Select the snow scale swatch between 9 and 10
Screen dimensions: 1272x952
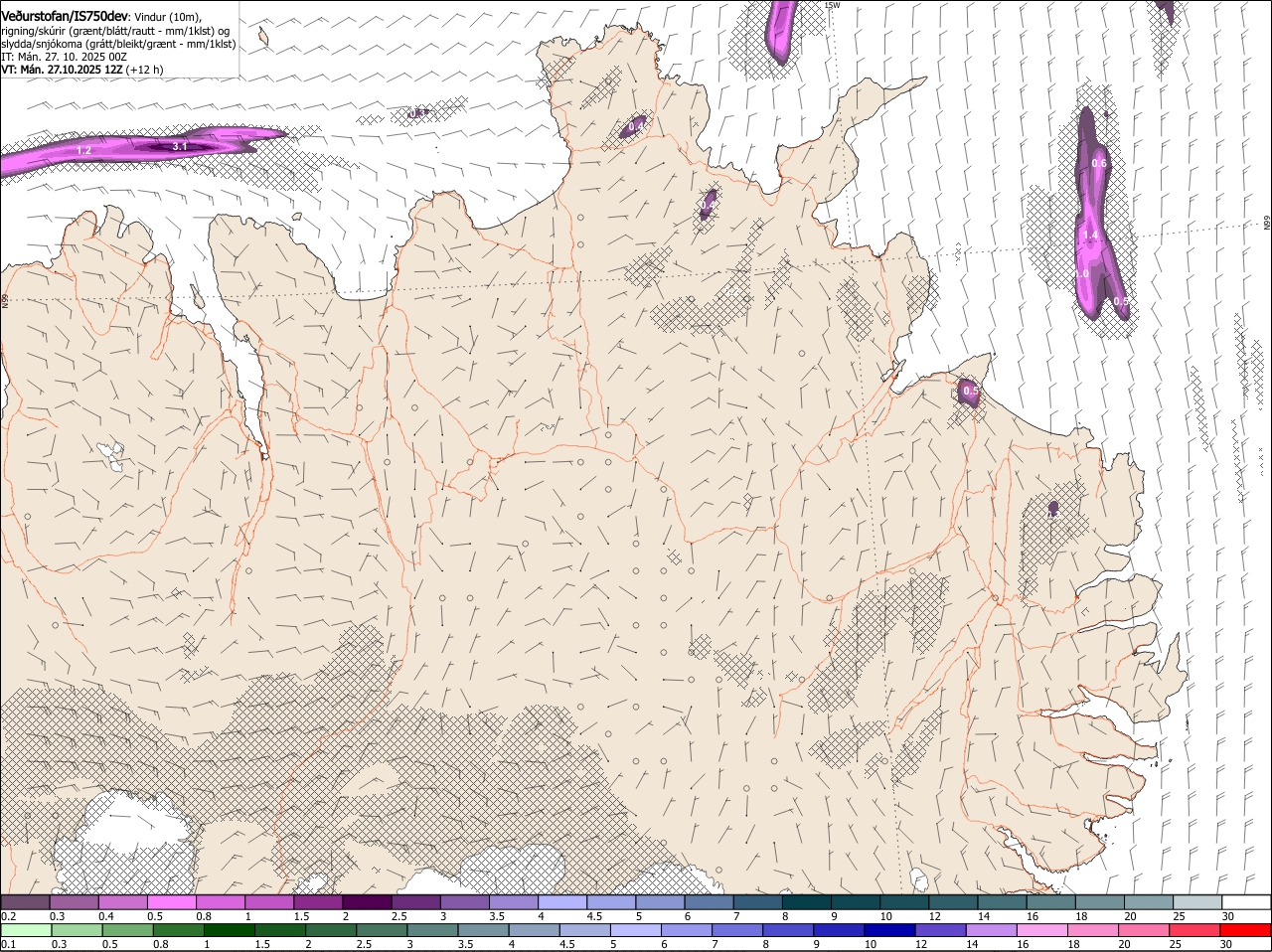(x=856, y=902)
